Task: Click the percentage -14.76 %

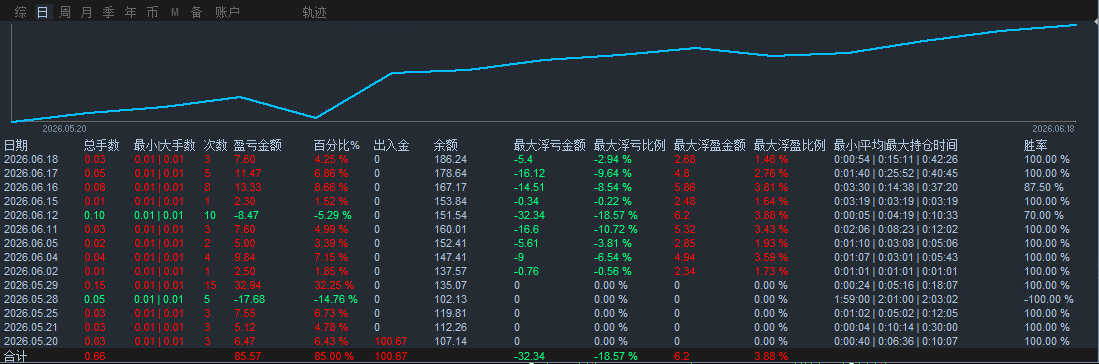Action: click(x=336, y=299)
